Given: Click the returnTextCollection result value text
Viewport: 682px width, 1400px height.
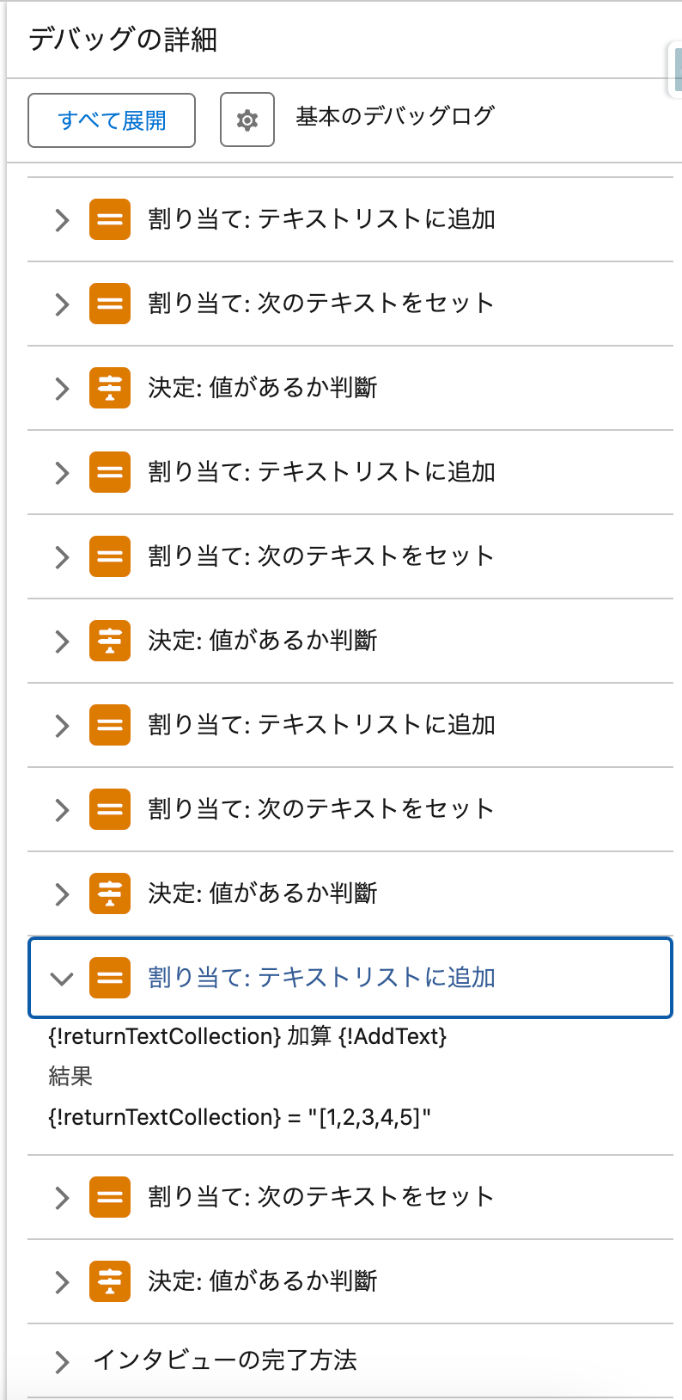Looking at the screenshot, I should click(240, 1117).
